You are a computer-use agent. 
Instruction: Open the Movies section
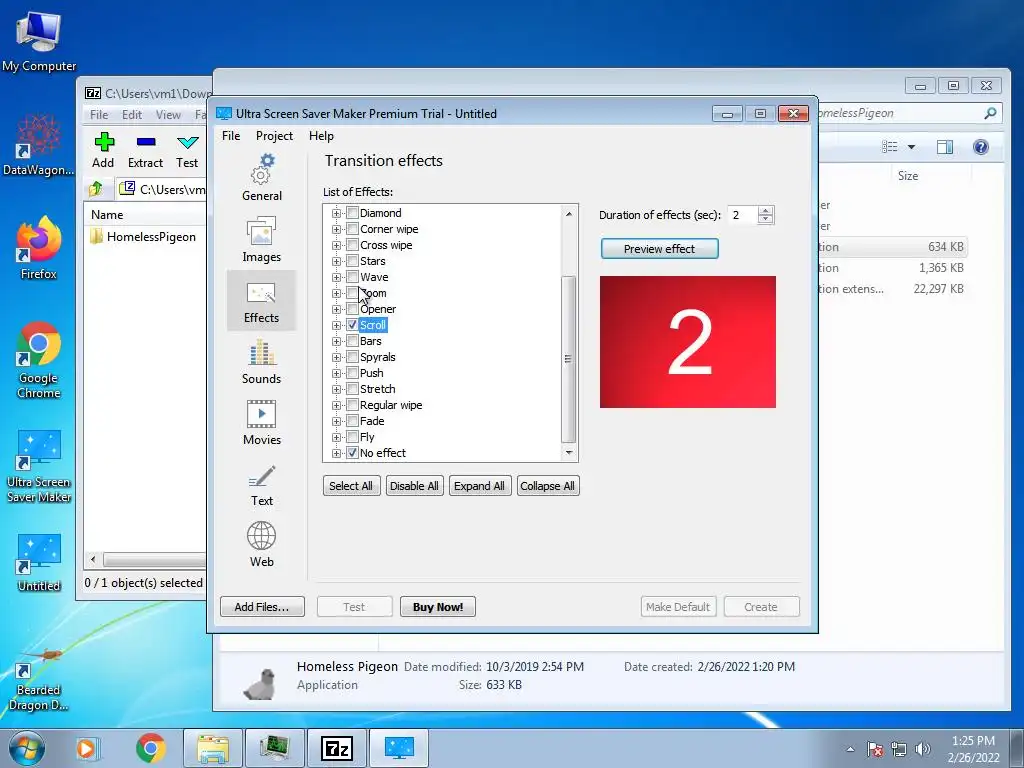coord(261,423)
